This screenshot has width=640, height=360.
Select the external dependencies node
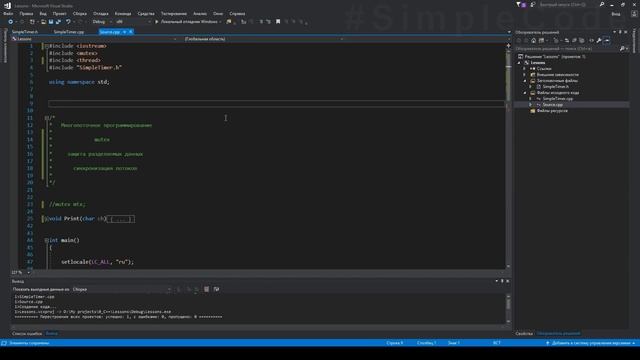point(558,75)
